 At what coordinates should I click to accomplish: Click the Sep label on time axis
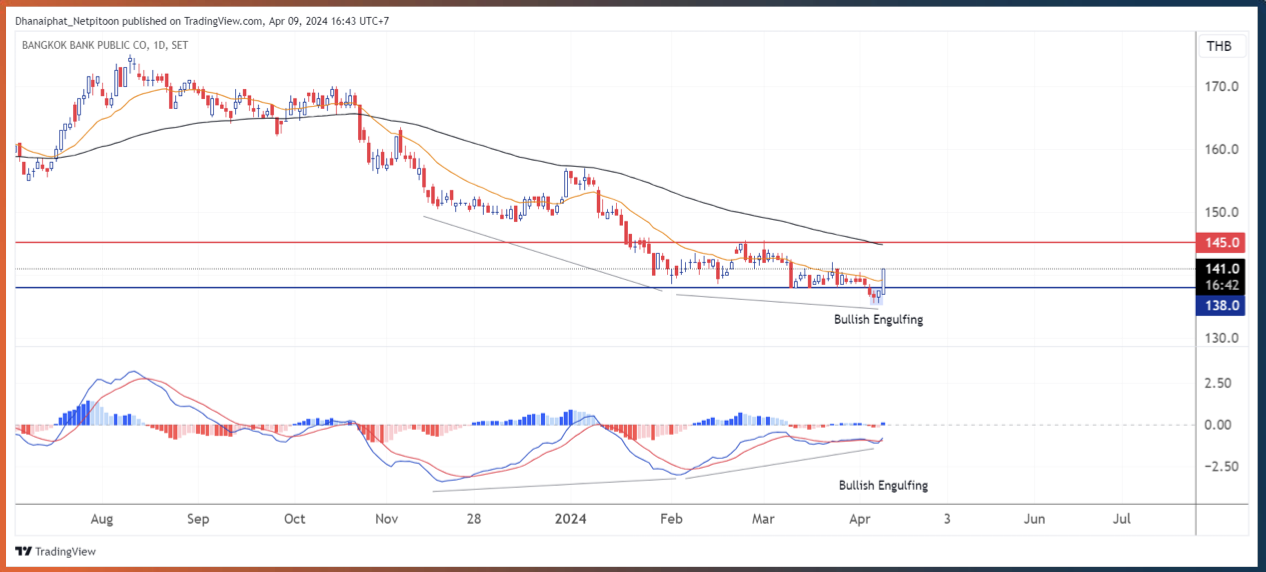pyautogui.click(x=198, y=519)
